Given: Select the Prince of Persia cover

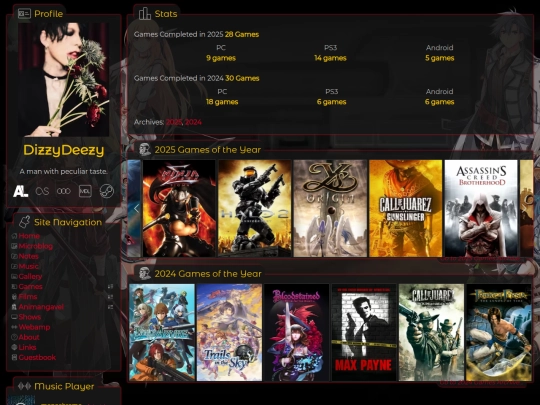Looking at the screenshot, I should (499, 332).
